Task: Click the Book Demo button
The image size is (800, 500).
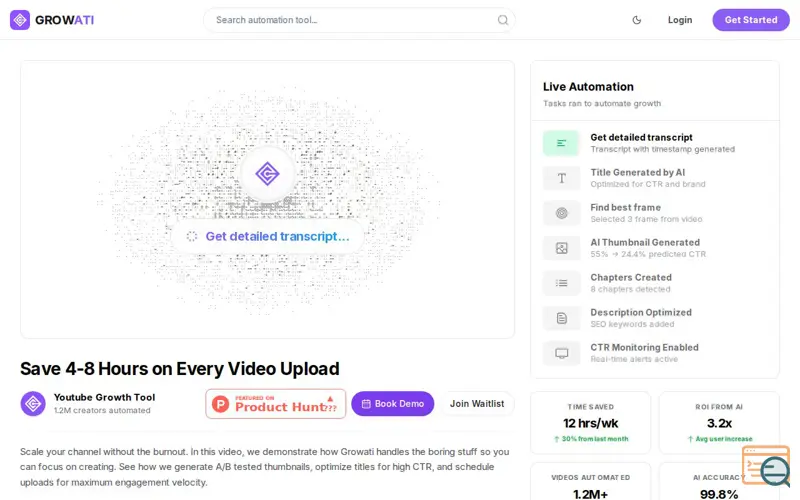Action: point(392,404)
